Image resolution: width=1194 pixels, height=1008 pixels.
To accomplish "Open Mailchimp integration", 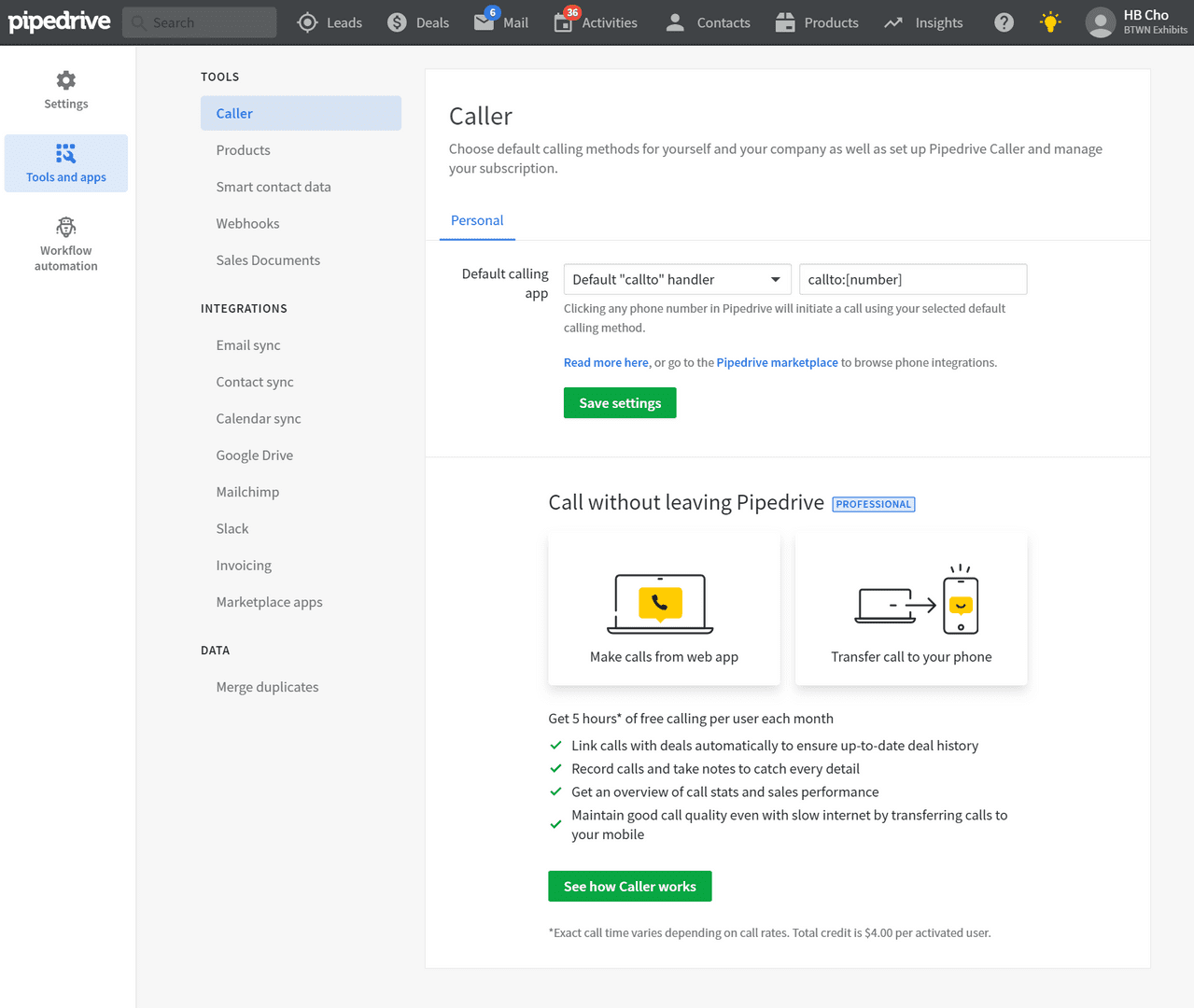I will click(247, 492).
